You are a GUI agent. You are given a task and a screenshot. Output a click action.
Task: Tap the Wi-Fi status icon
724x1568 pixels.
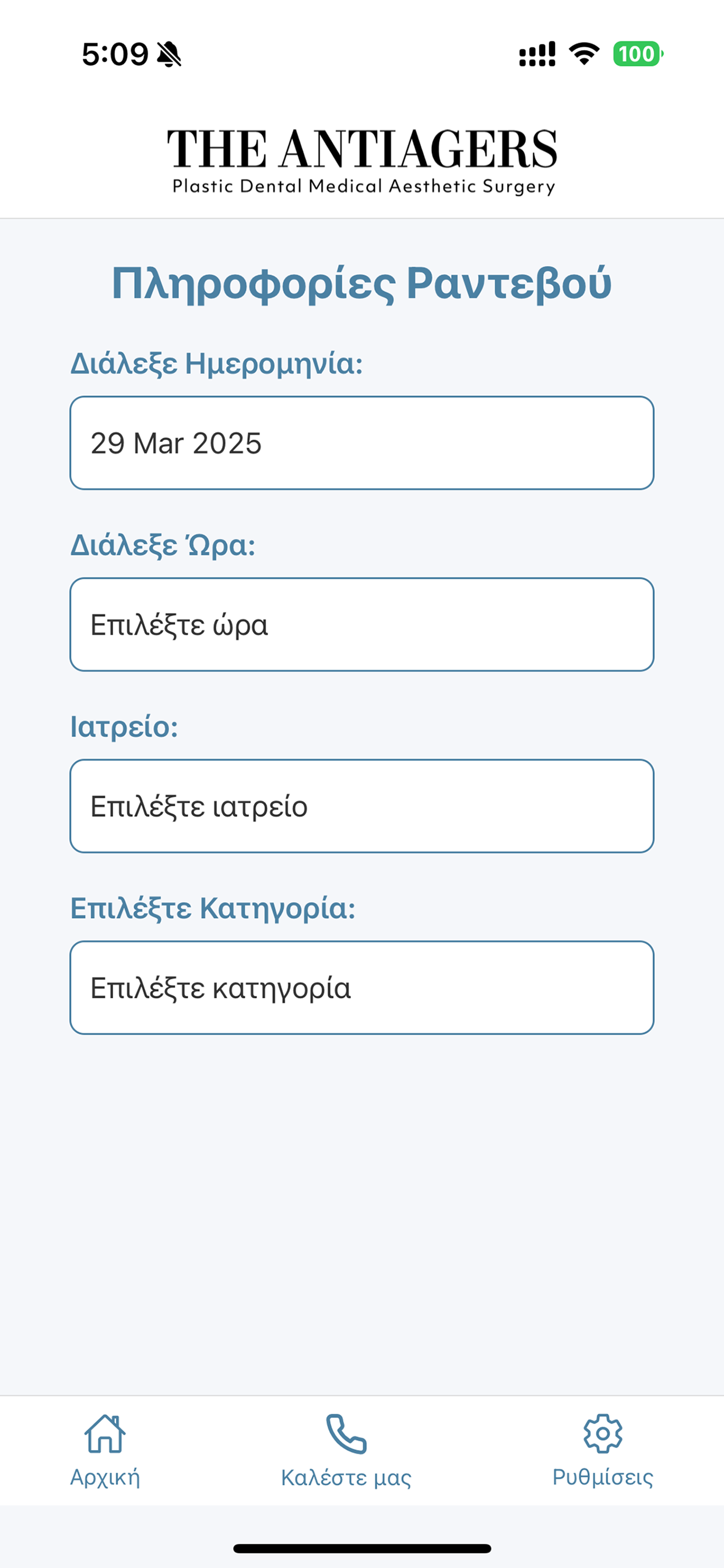pyautogui.click(x=584, y=54)
